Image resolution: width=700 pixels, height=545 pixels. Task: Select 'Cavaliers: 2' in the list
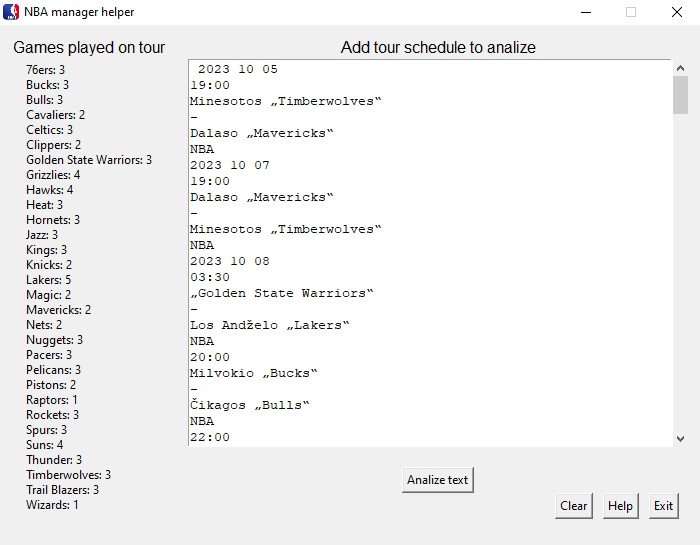coord(55,115)
